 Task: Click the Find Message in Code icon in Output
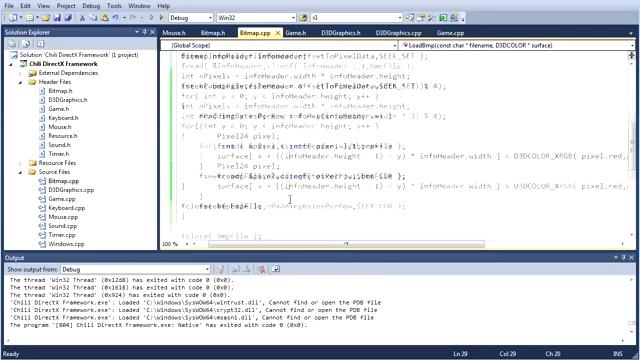221,269
